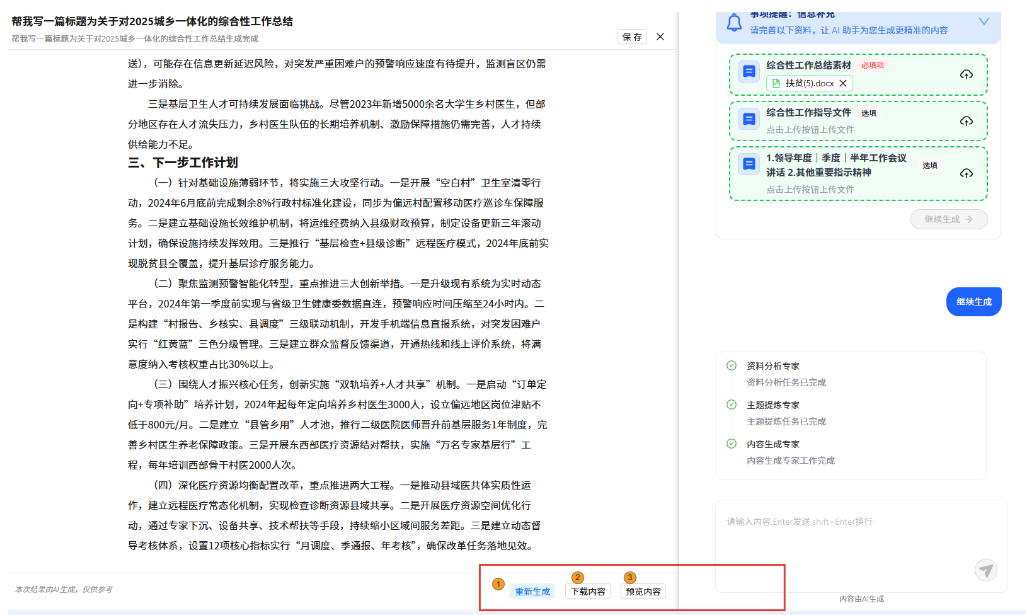Click upload icon for 综合性工作指导文件
The height and width of the screenshot is (615, 1026).
pos(966,121)
